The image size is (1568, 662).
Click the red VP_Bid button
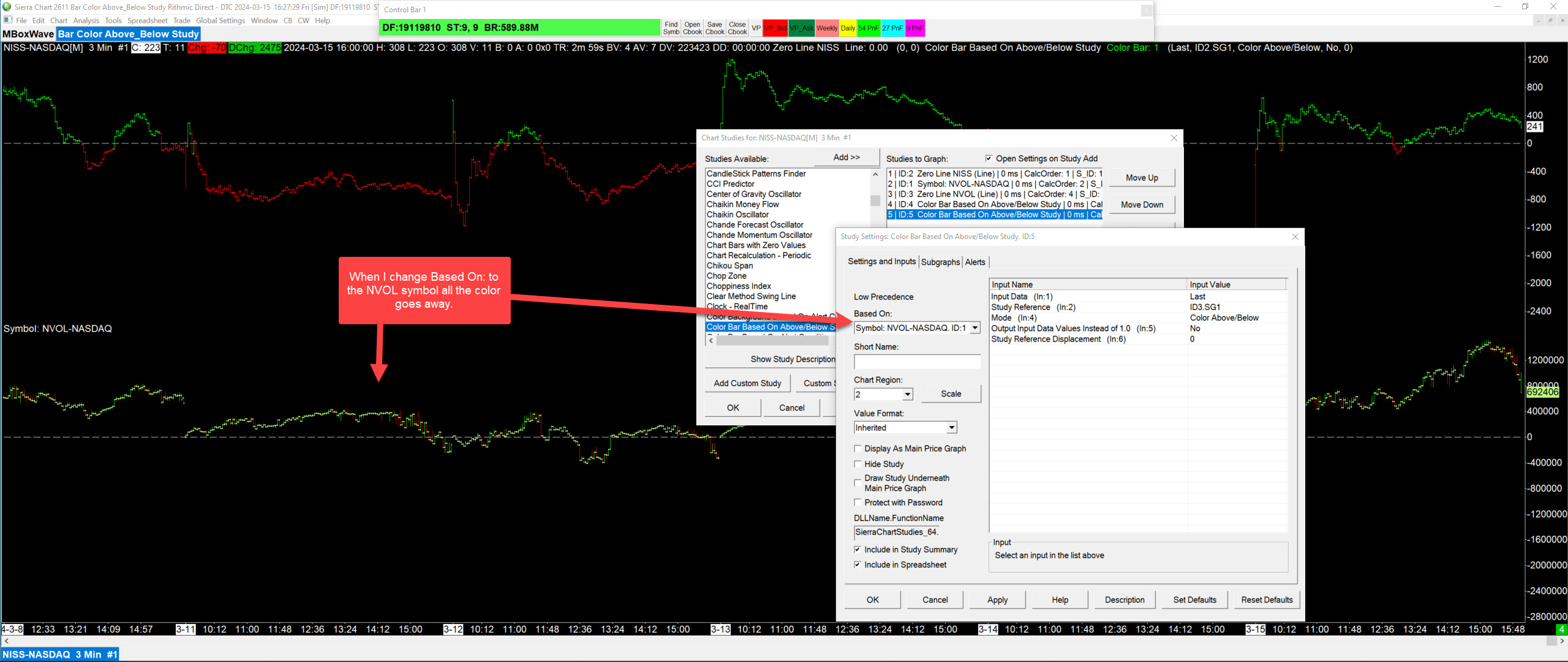pyautogui.click(x=775, y=28)
